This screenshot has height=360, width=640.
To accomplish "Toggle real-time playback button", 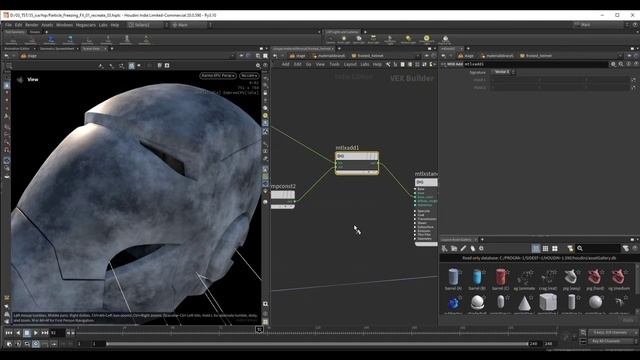I will [36, 344].
